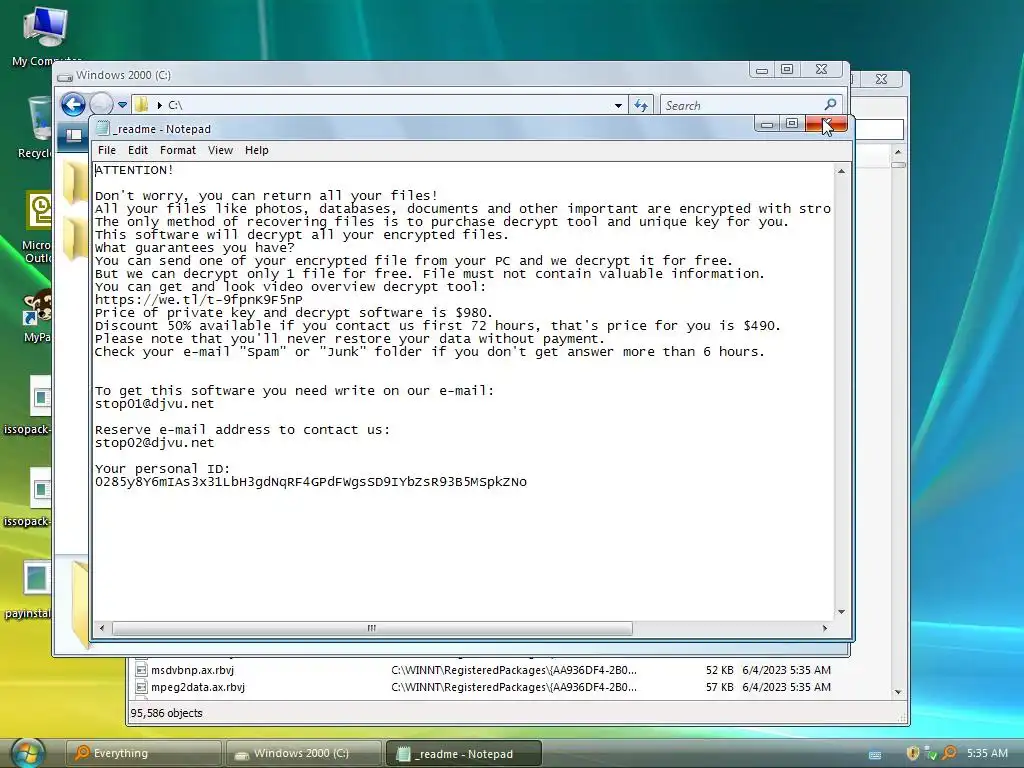Switch to Windows 2000 (C:) taskbar button
This screenshot has height=768, width=1024.
coord(304,753)
